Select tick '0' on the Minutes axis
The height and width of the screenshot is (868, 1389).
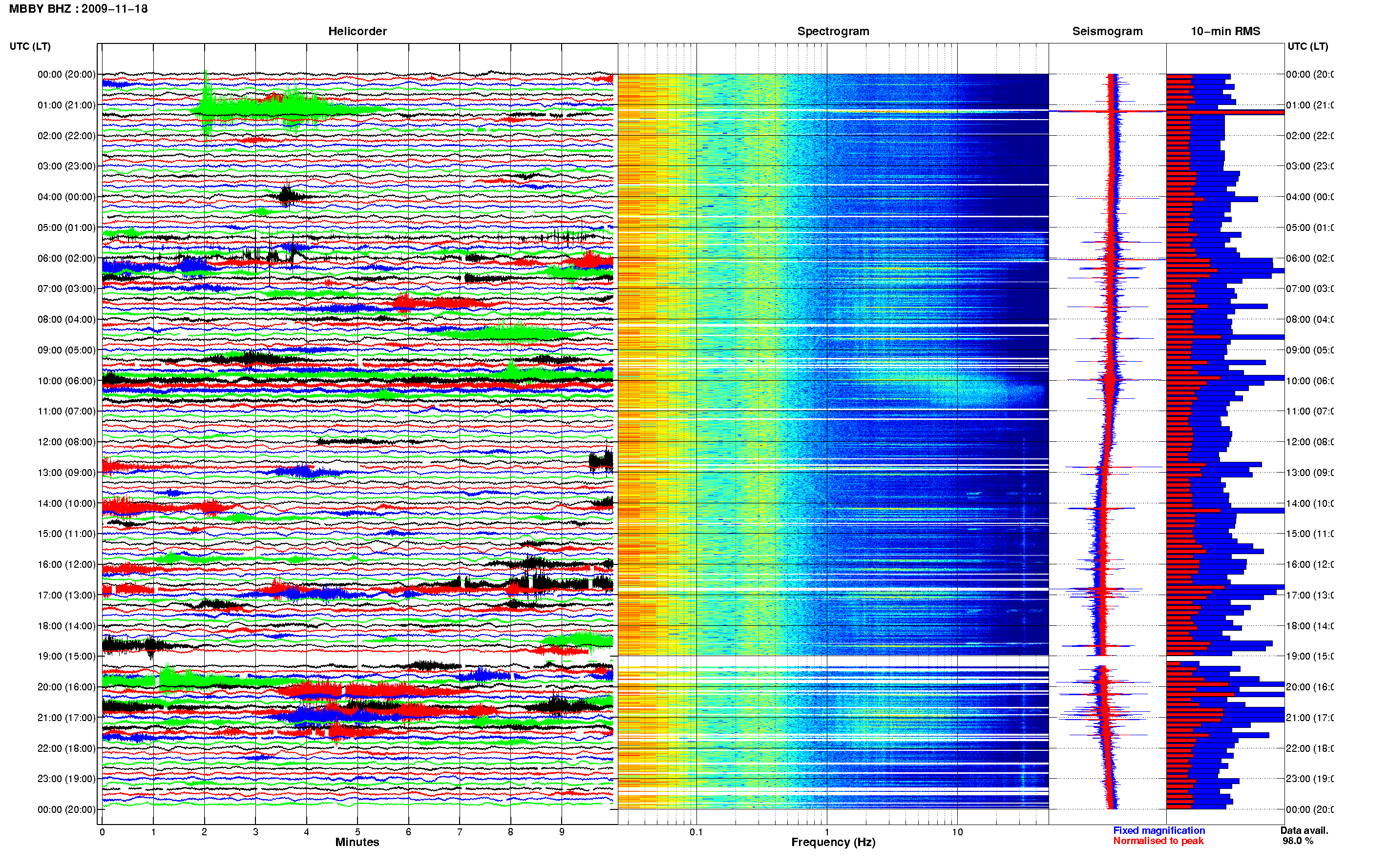[x=102, y=832]
